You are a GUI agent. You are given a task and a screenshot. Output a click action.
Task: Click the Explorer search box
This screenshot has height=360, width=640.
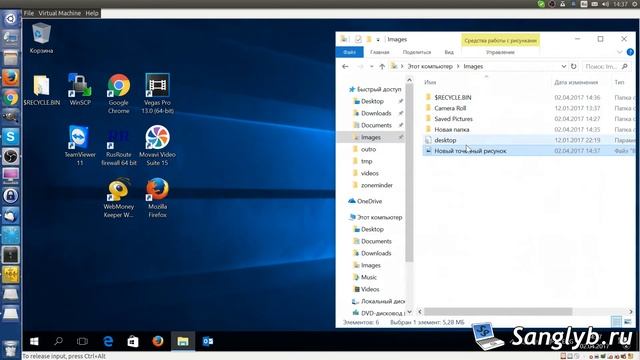pyautogui.click(x=606, y=66)
